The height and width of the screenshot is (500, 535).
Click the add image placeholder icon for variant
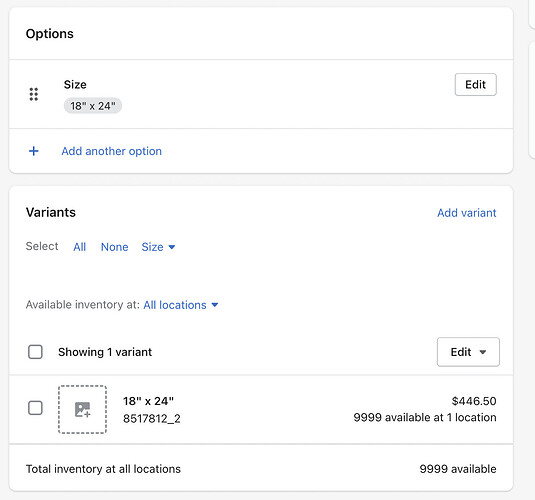pyautogui.click(x=82, y=409)
